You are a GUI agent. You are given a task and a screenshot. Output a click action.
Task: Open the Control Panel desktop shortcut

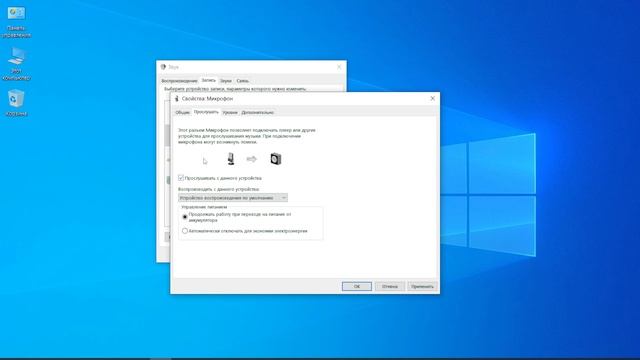16,22
